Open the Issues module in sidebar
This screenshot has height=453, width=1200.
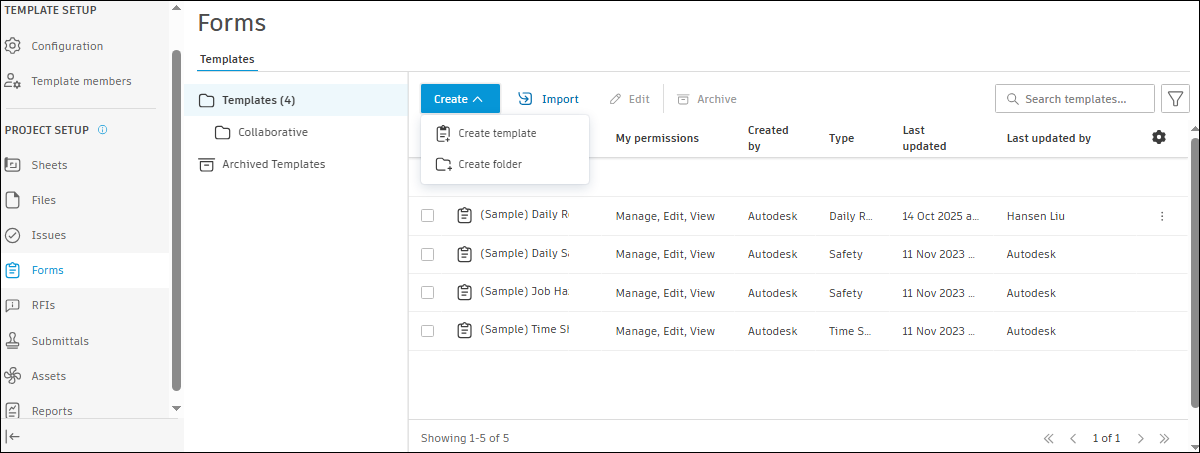click(x=49, y=235)
